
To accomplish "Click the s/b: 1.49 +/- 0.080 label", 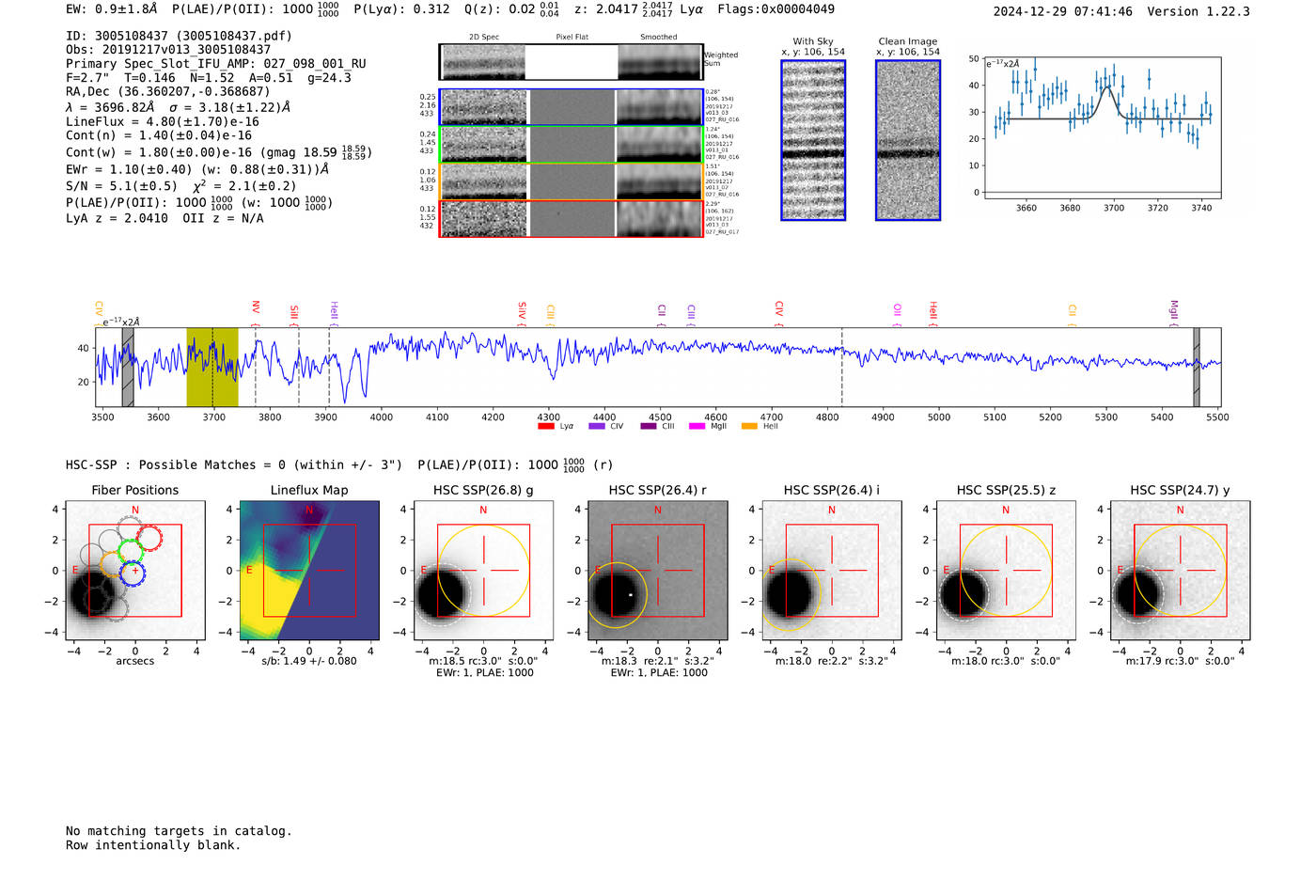I will (309, 661).
